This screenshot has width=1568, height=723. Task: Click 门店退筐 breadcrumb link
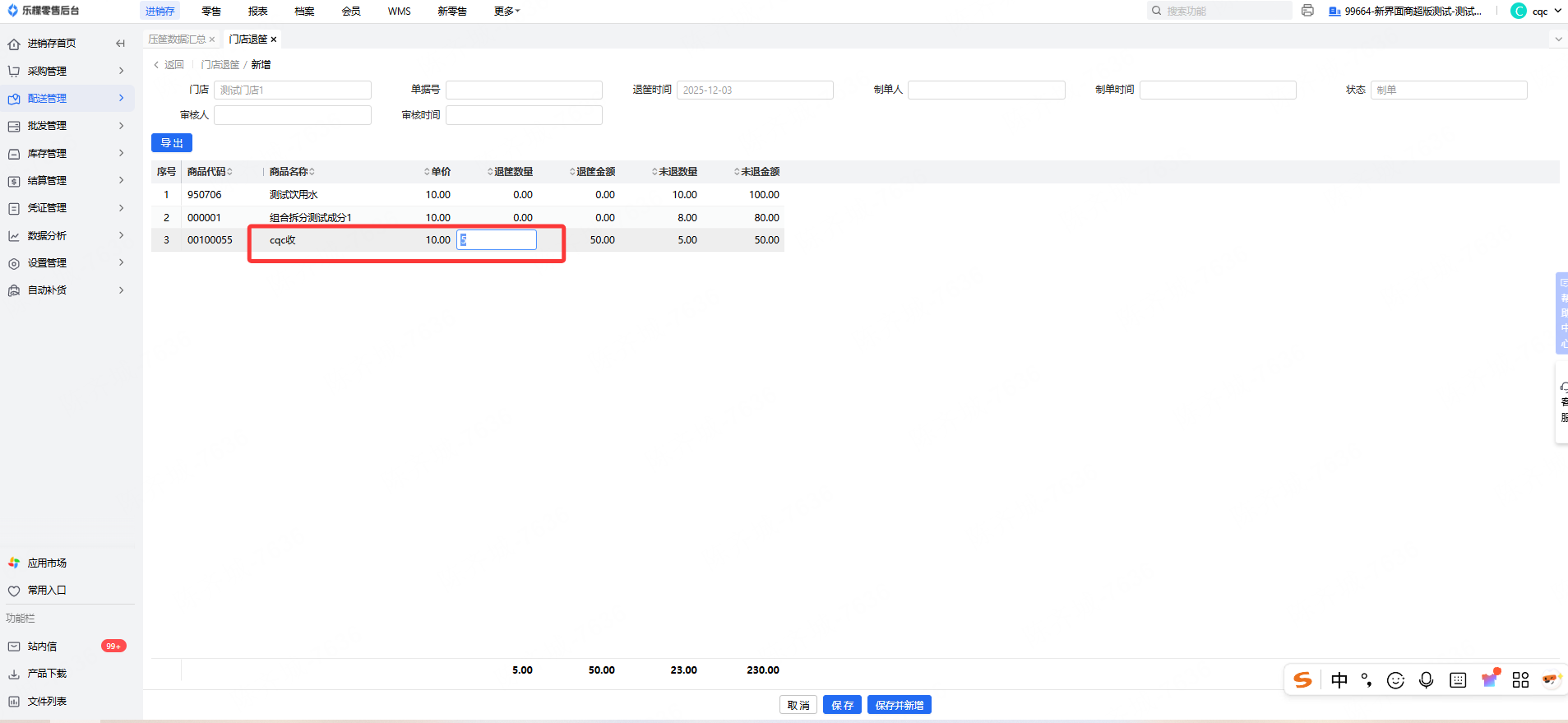coord(220,65)
